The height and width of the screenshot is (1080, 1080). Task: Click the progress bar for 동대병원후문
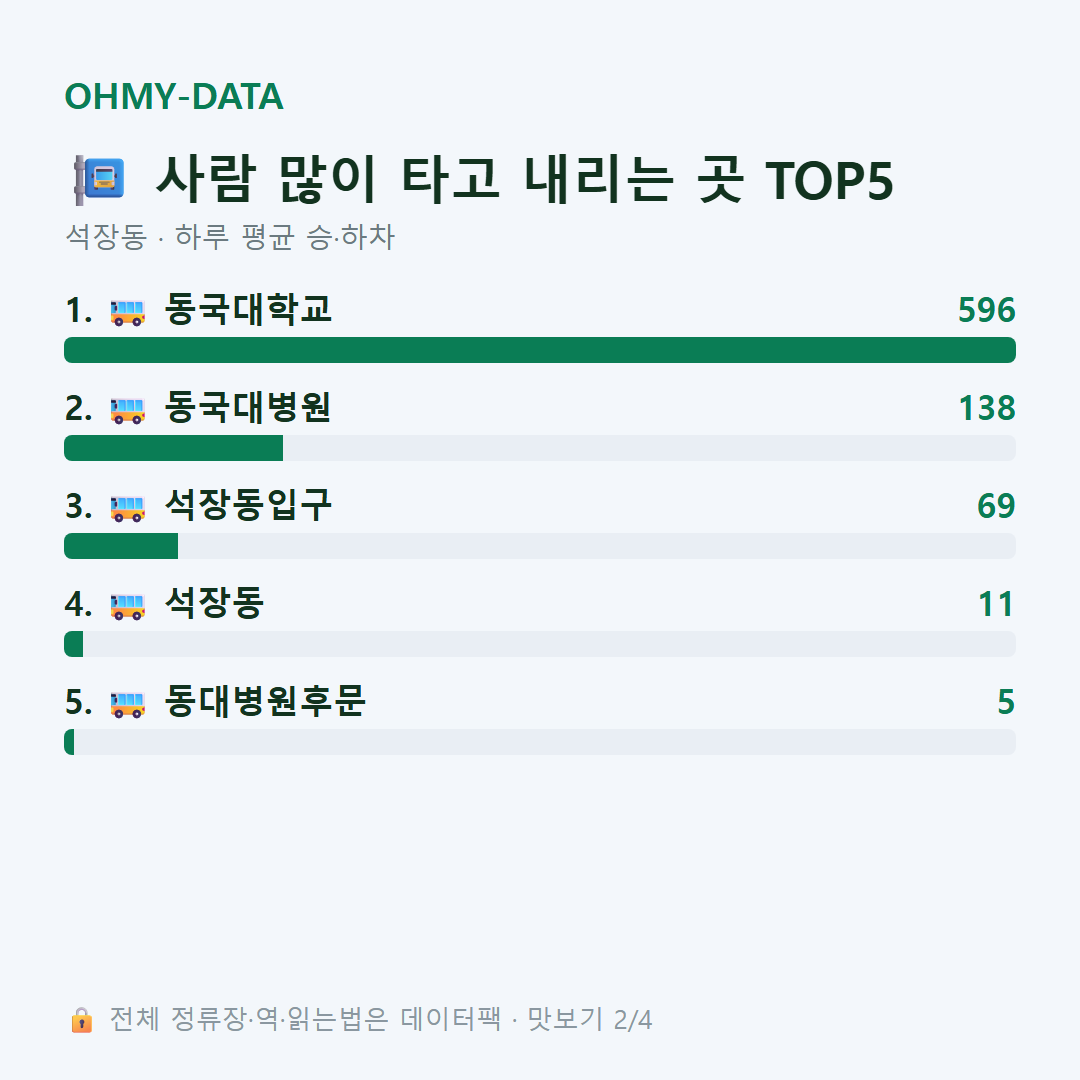[540, 742]
